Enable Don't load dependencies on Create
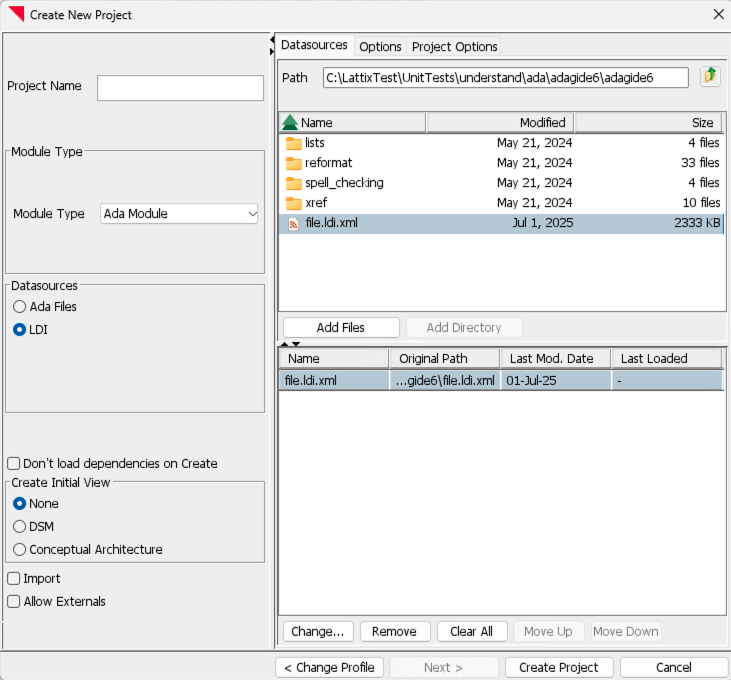The width and height of the screenshot is (731, 680). 14,463
